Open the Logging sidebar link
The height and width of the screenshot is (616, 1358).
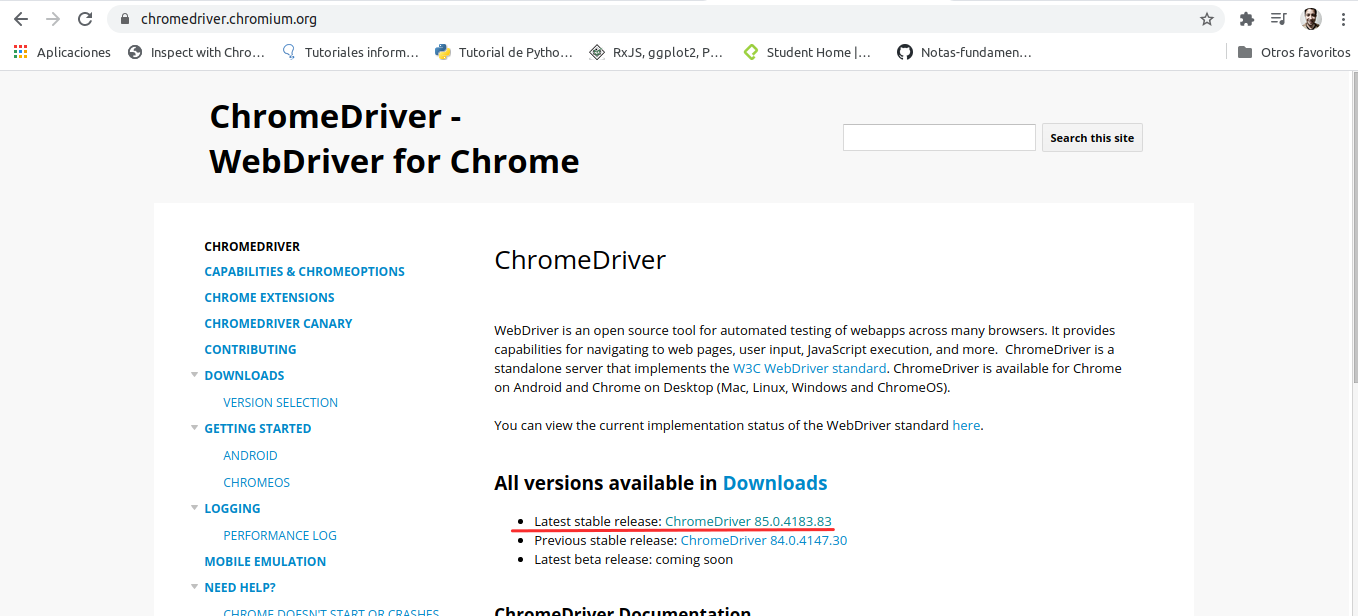[232, 508]
